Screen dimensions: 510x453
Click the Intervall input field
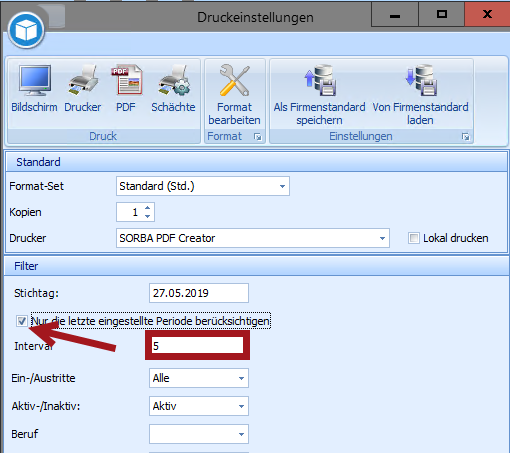(197, 346)
